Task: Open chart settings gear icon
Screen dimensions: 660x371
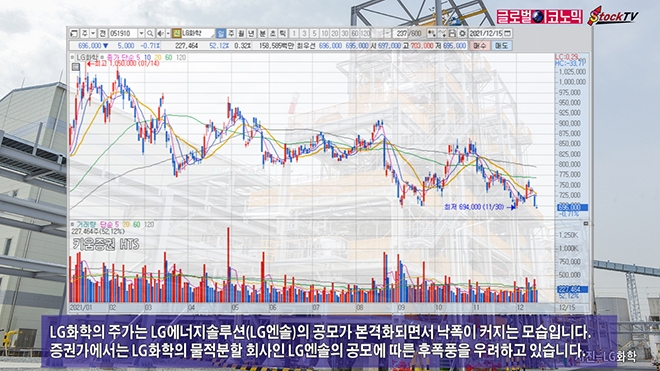Action: pyautogui.click(x=463, y=33)
